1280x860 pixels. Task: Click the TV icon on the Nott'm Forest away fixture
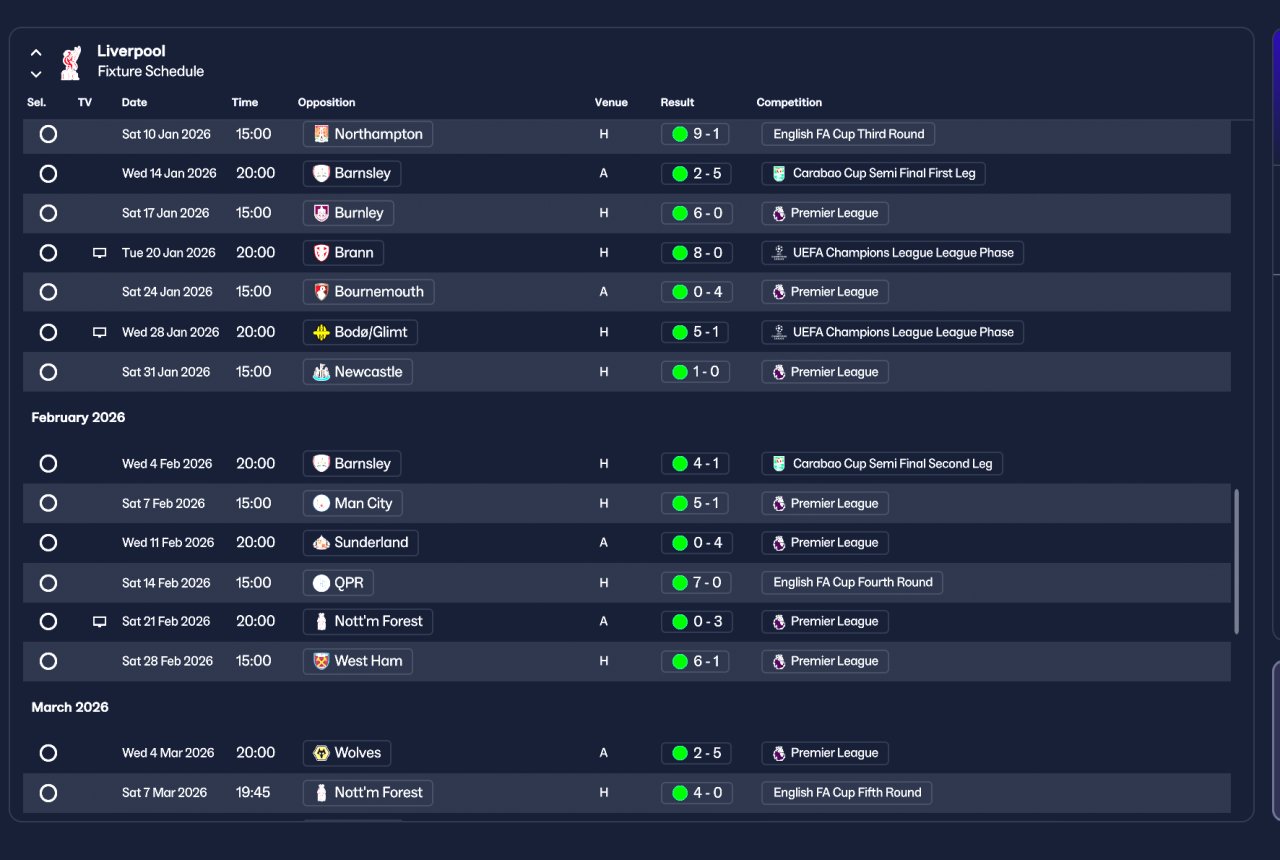point(99,621)
